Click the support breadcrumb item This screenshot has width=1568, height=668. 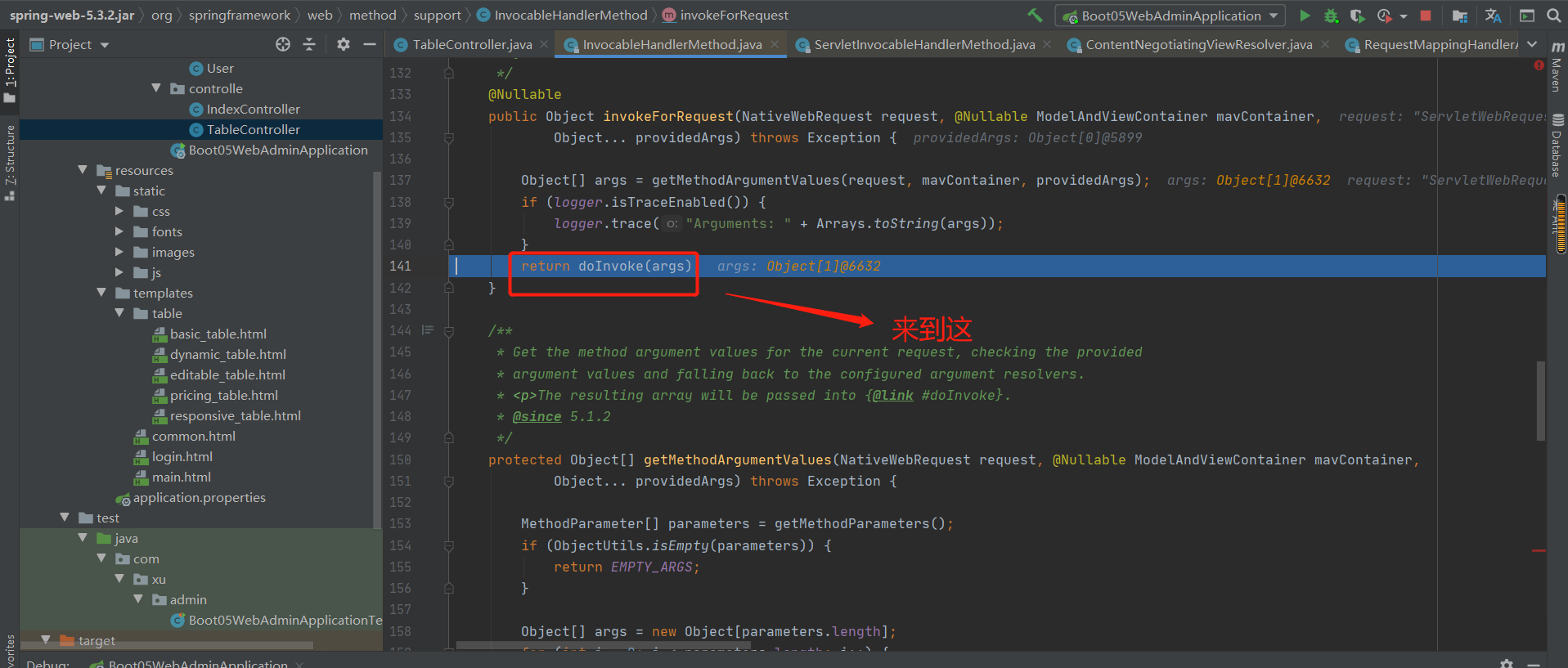click(x=437, y=16)
